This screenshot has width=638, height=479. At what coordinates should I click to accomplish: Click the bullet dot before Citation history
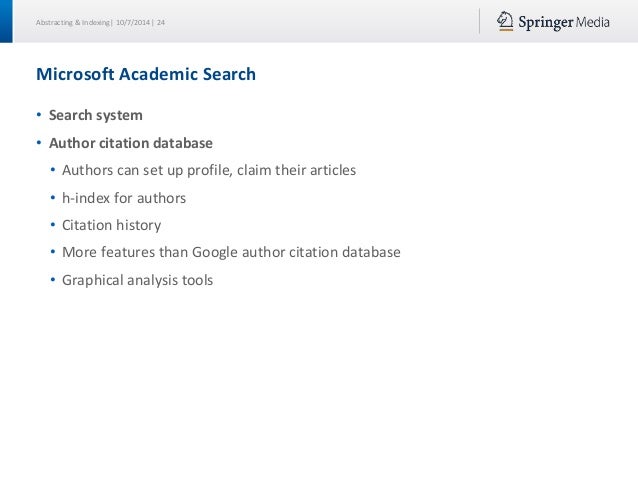tap(52, 225)
